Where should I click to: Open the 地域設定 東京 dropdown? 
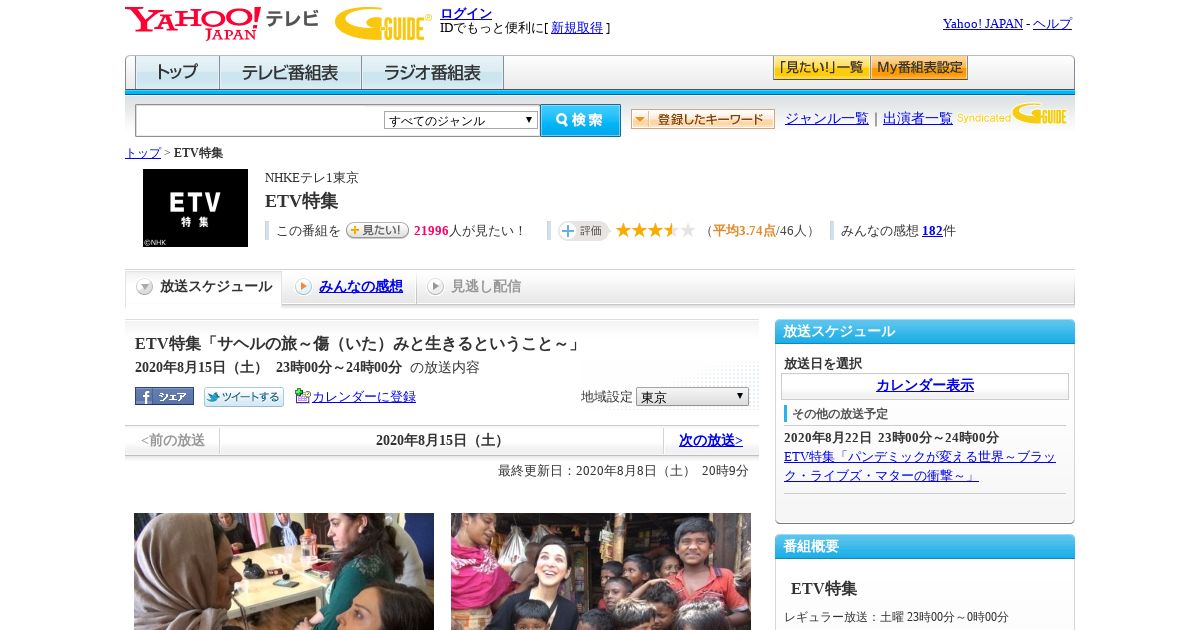coord(692,397)
